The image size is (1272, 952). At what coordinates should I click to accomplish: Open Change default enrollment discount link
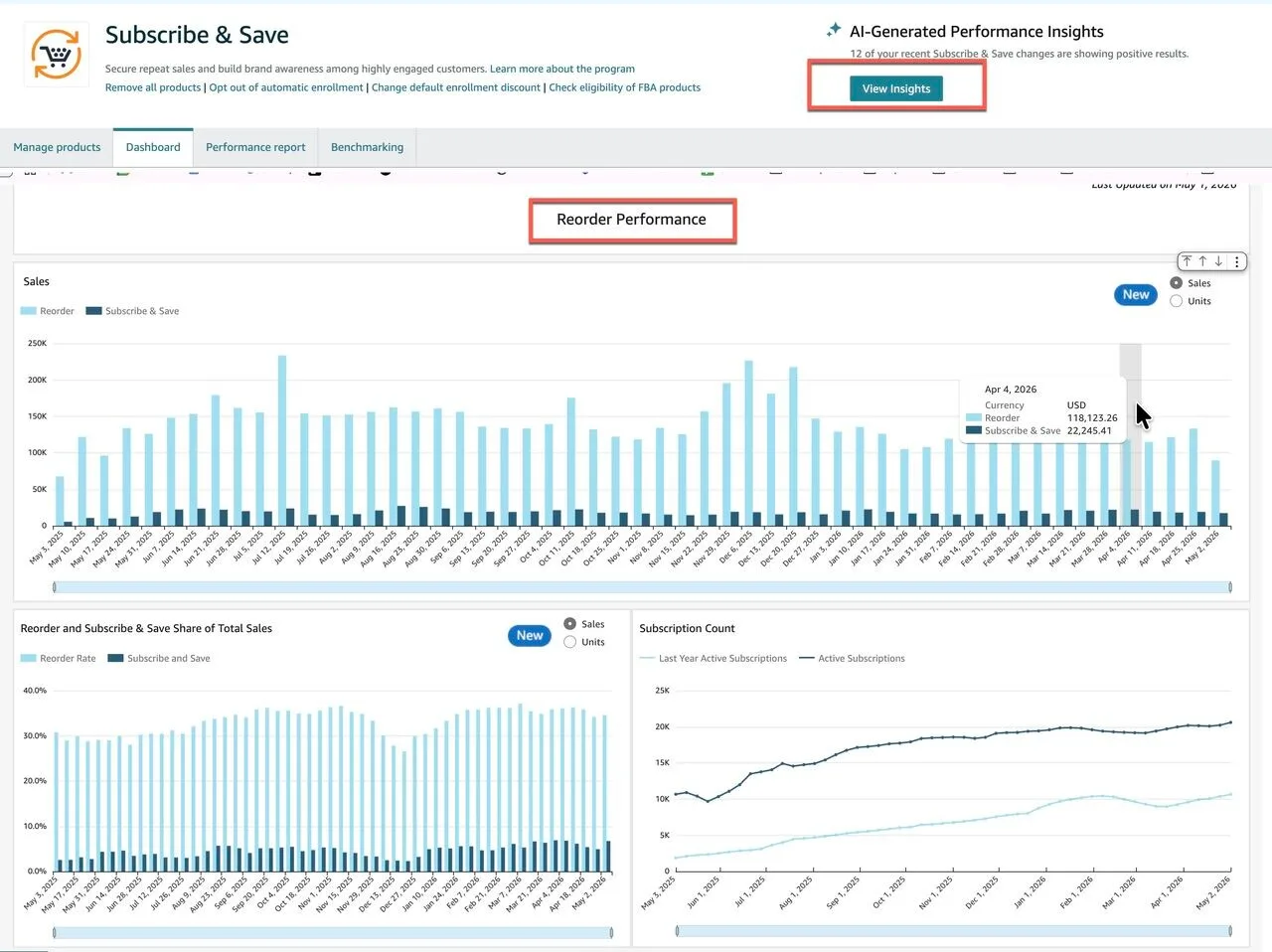click(x=456, y=87)
